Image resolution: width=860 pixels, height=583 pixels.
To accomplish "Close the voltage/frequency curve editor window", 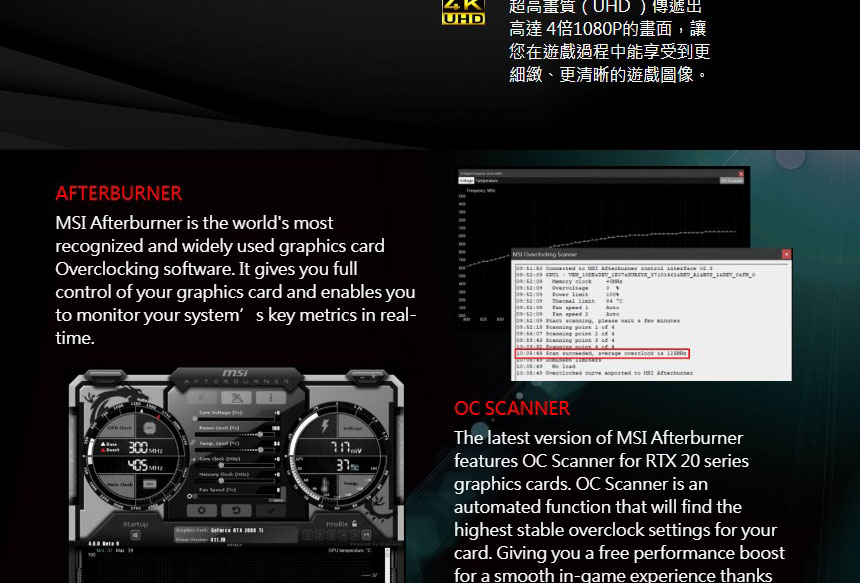I will coord(741,173).
